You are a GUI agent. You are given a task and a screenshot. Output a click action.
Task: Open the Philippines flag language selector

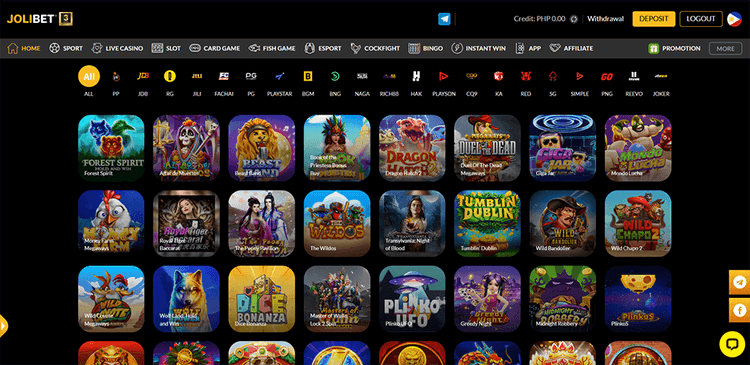pos(734,19)
